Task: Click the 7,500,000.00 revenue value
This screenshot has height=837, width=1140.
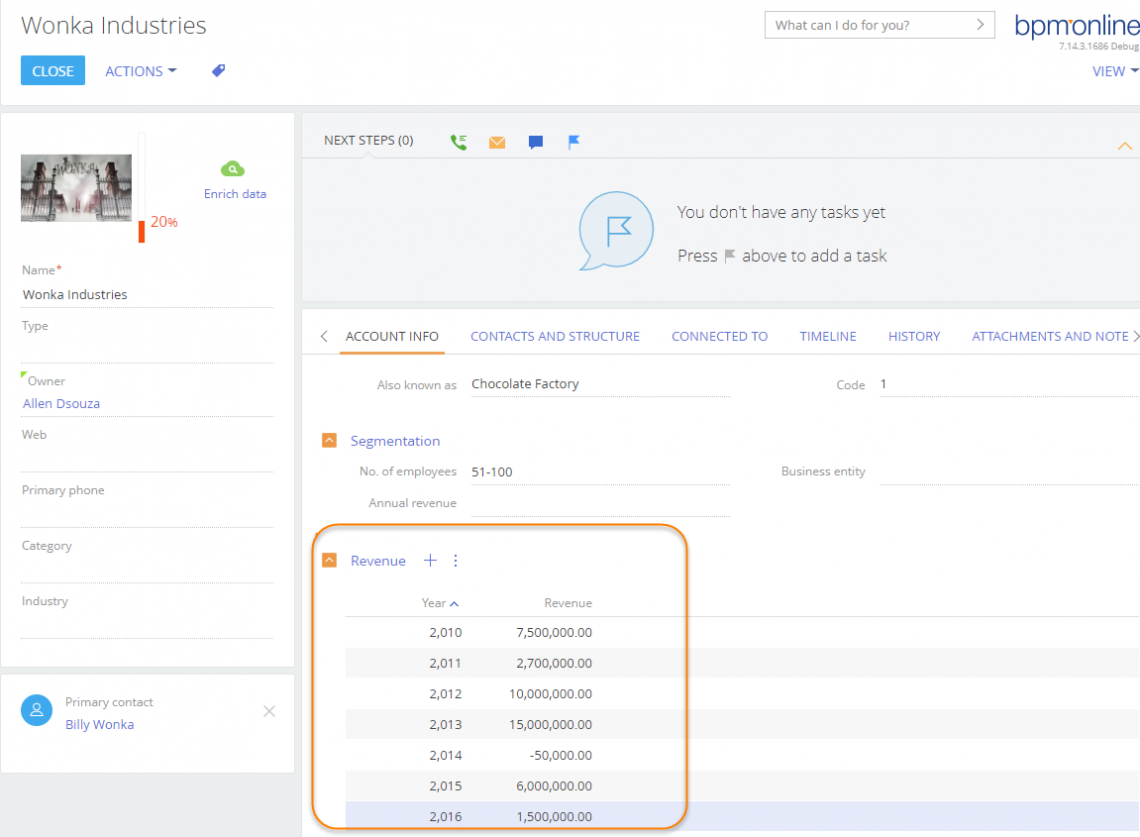Action: click(x=554, y=633)
